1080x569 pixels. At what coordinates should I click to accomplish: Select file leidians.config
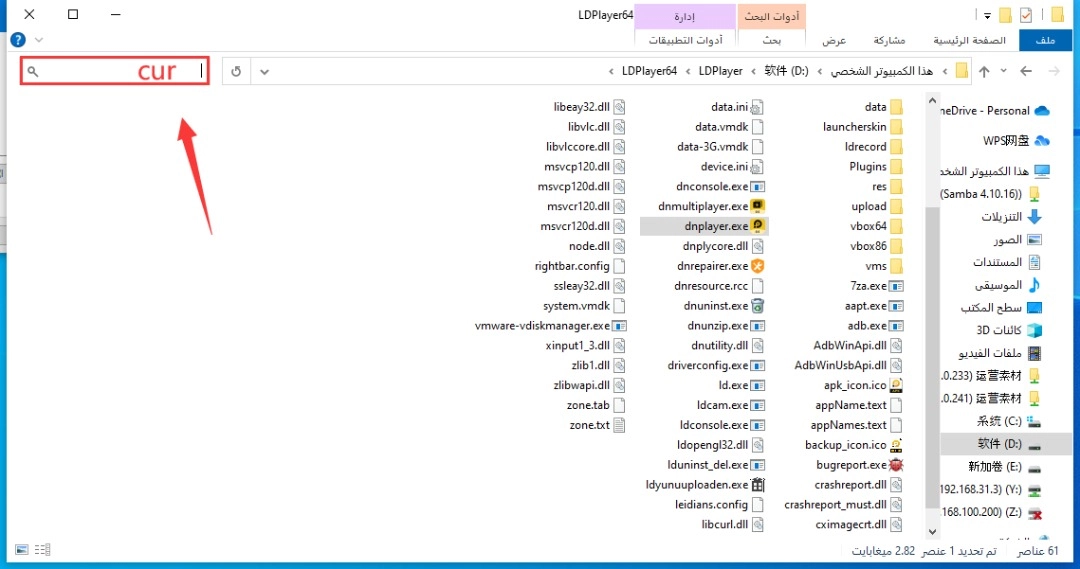pos(720,504)
